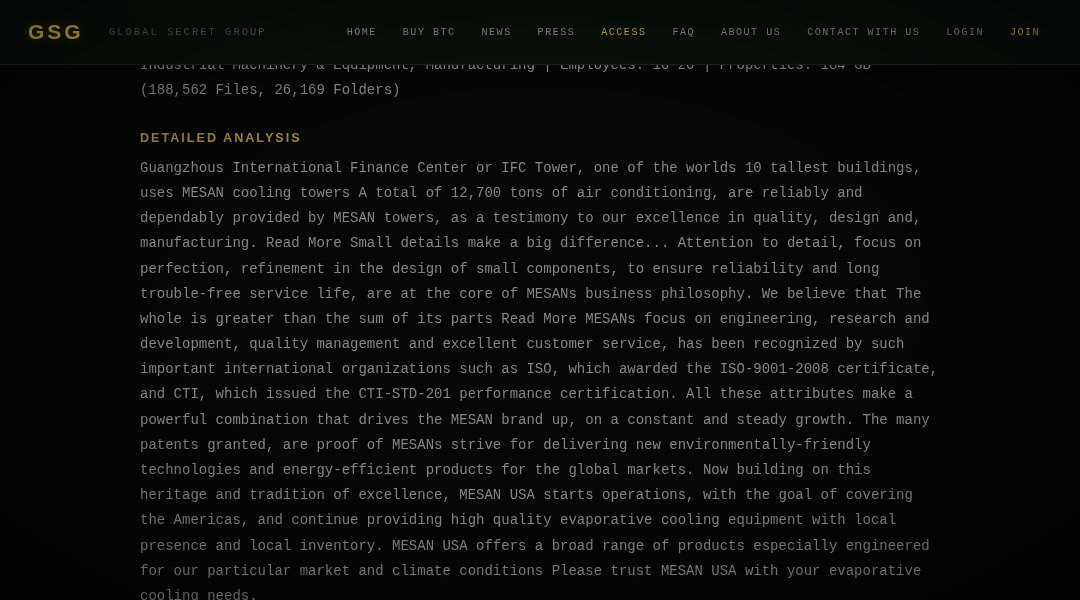Click the 'ISO-9001-2008 certificate' text
The width and height of the screenshot is (1080, 600).
point(824,369)
